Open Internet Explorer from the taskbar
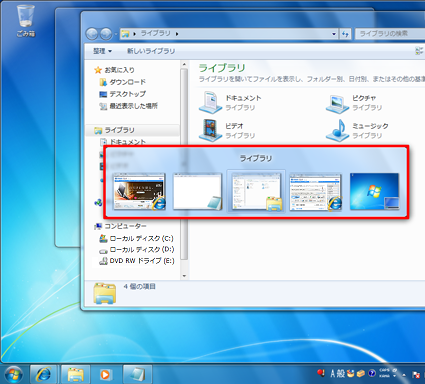 [x=44, y=374]
